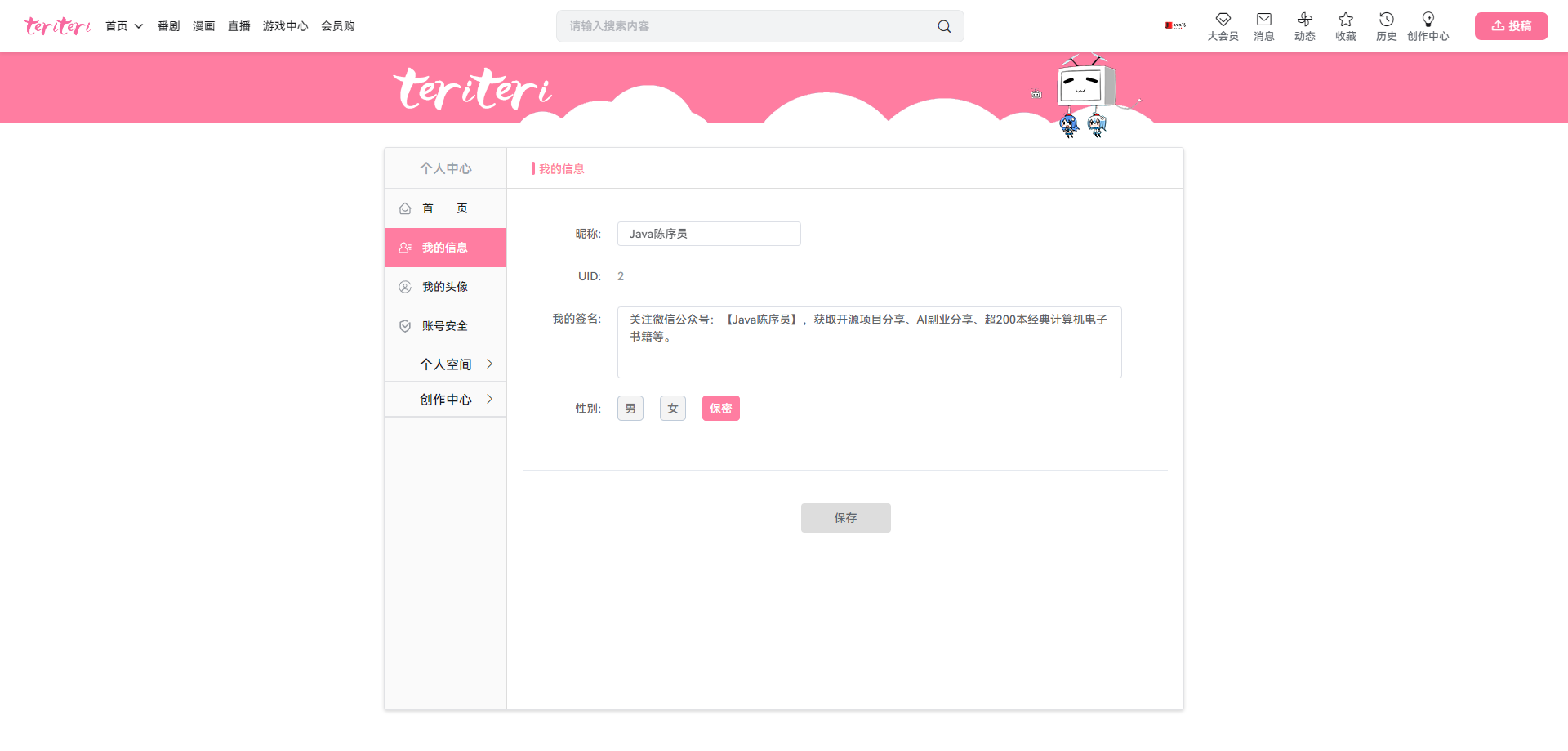
Task: Expand 创作中心 in the sidebar
Action: pos(446,399)
